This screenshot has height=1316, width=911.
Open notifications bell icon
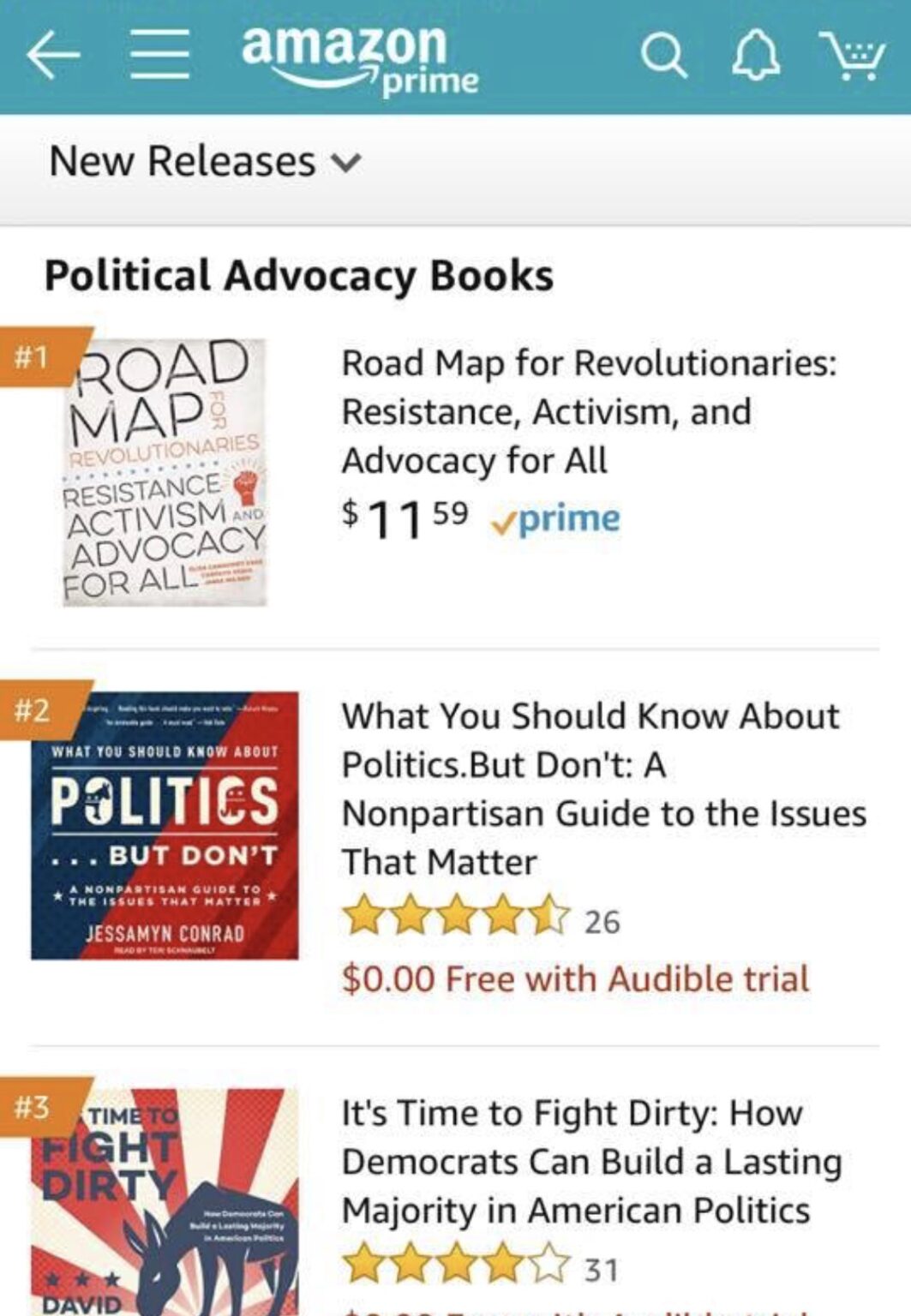[756, 57]
